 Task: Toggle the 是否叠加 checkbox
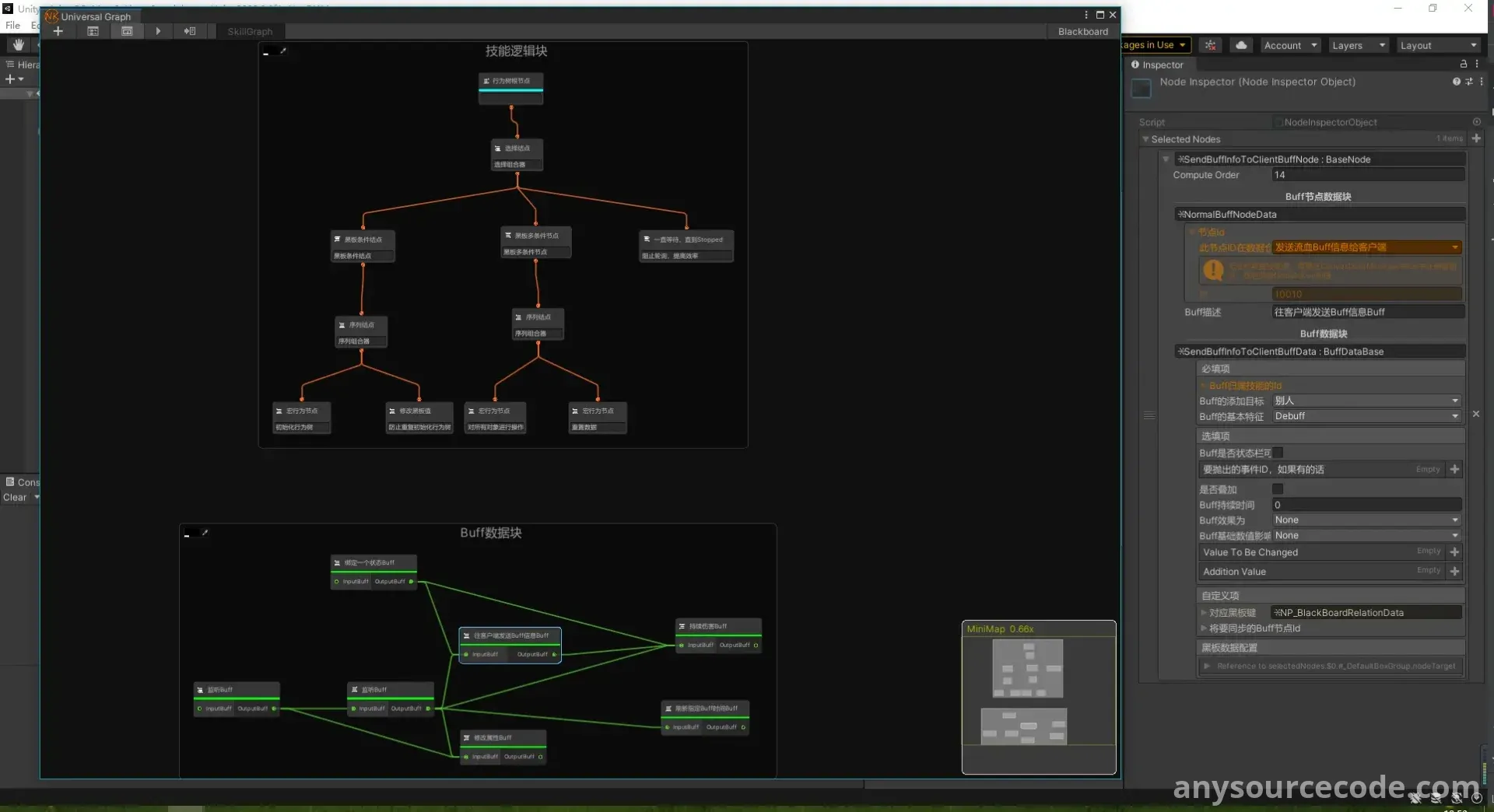point(1277,489)
